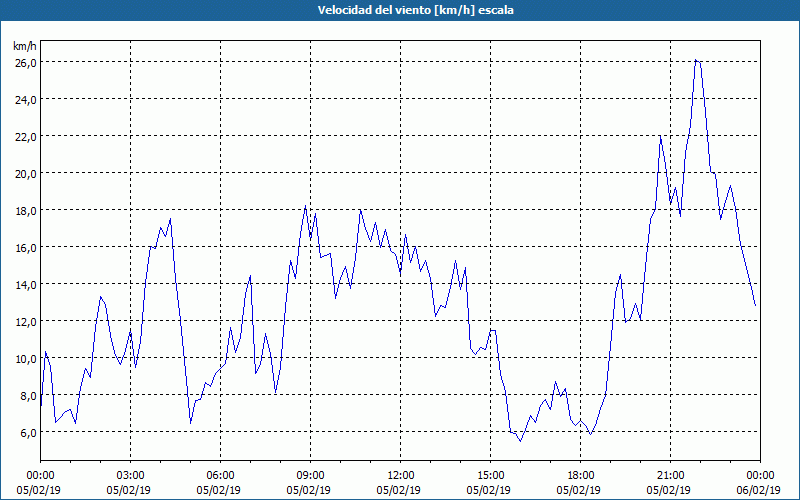
Task: Click the 12:00 time label
Action: (401, 476)
